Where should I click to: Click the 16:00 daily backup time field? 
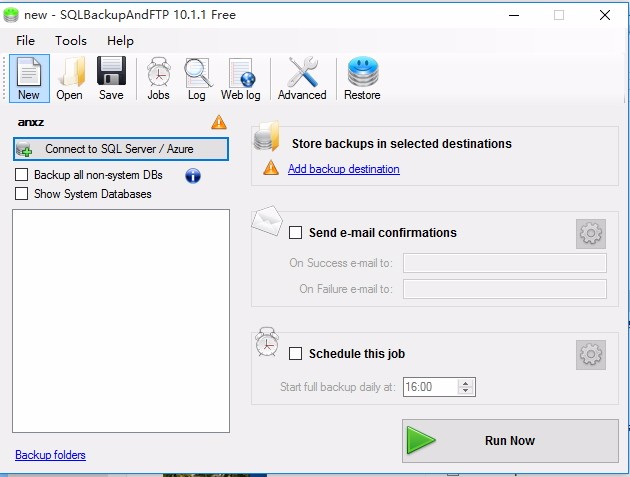430,387
